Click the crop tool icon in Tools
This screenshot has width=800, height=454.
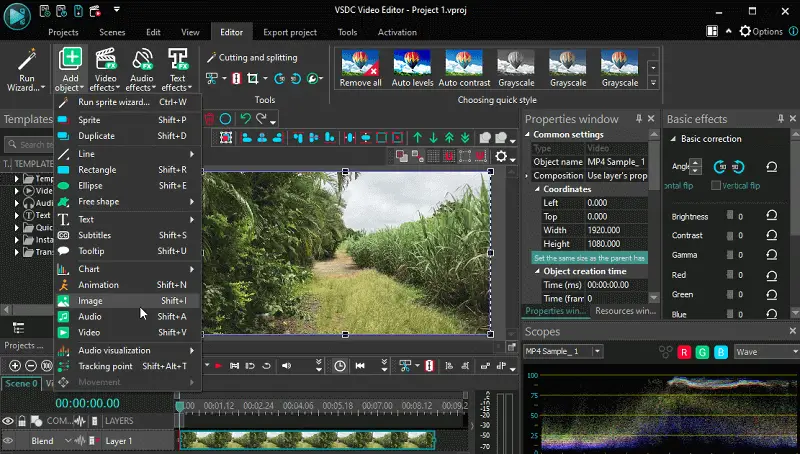pyautogui.click(x=253, y=78)
